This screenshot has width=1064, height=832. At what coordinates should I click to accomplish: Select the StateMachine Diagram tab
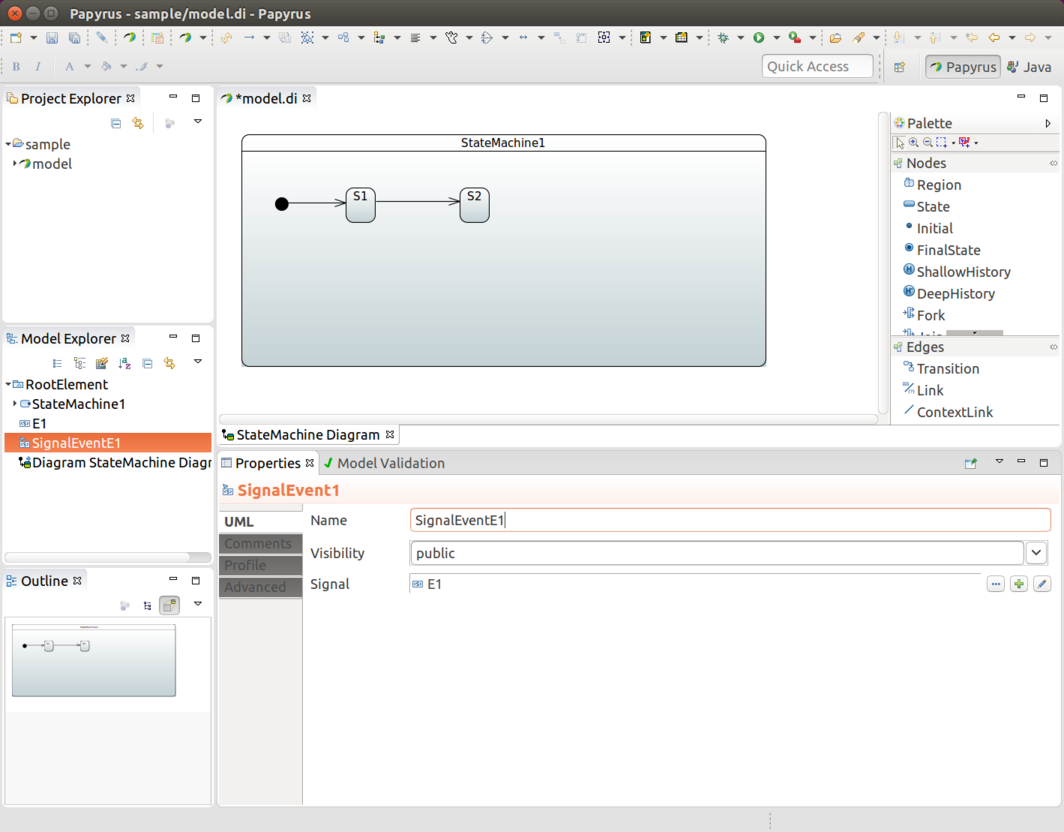point(308,435)
